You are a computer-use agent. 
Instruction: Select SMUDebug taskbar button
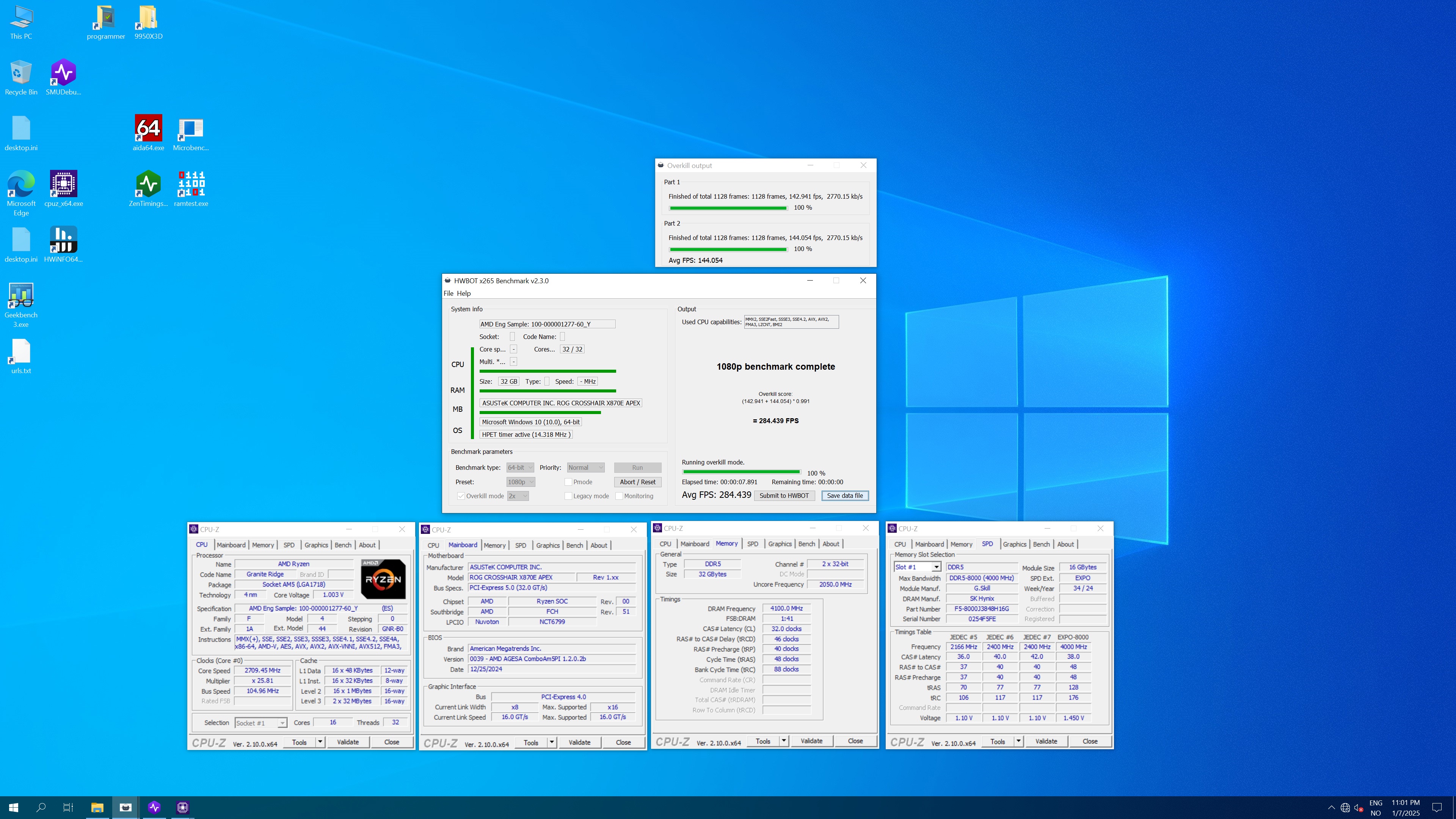pos(154,807)
